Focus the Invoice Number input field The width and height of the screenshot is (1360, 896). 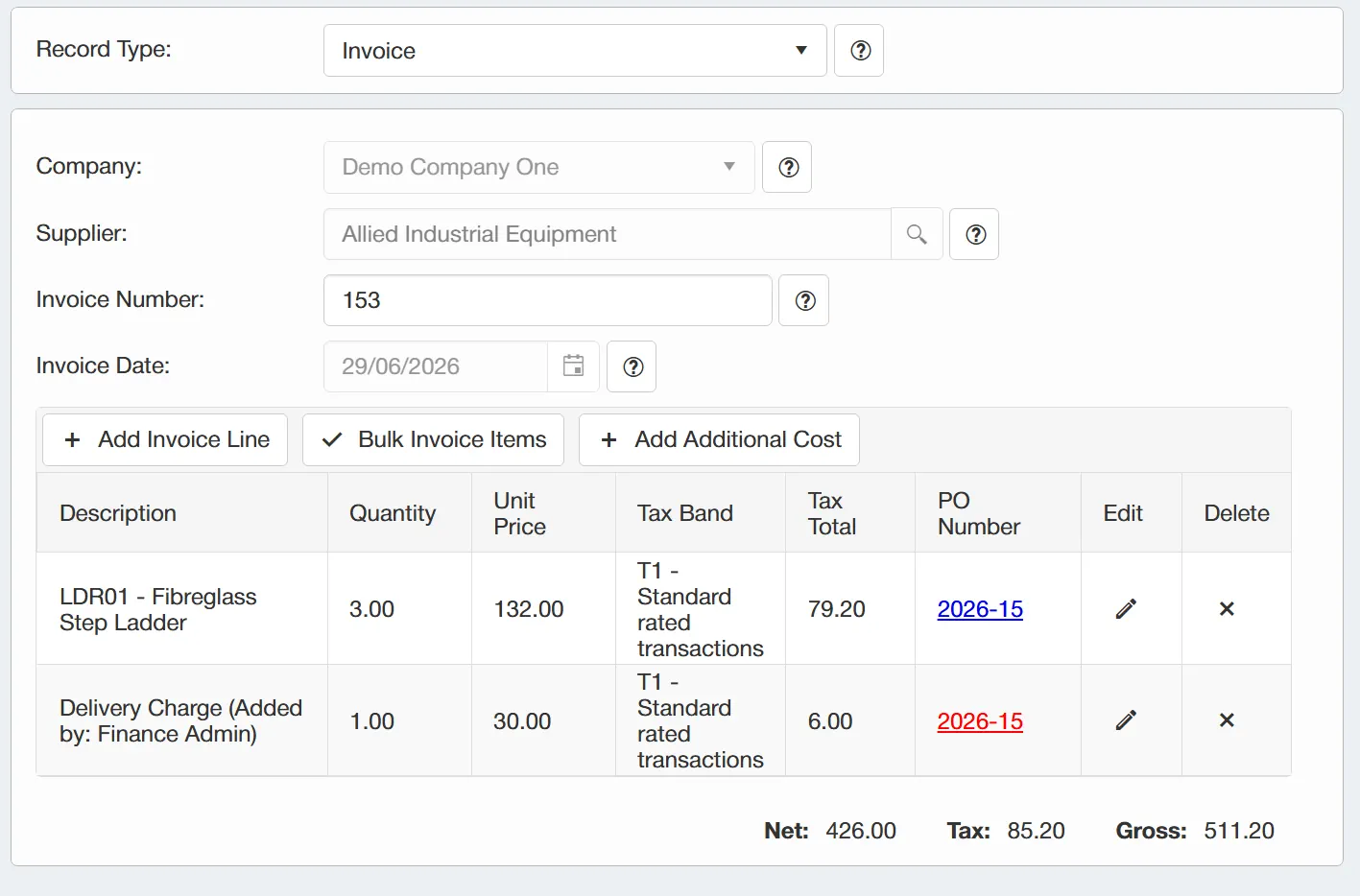[548, 300]
